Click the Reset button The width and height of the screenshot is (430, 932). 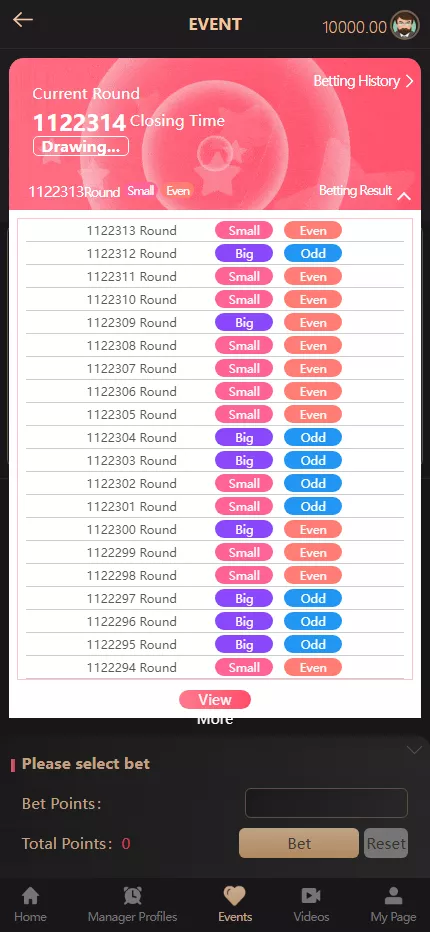click(x=386, y=843)
